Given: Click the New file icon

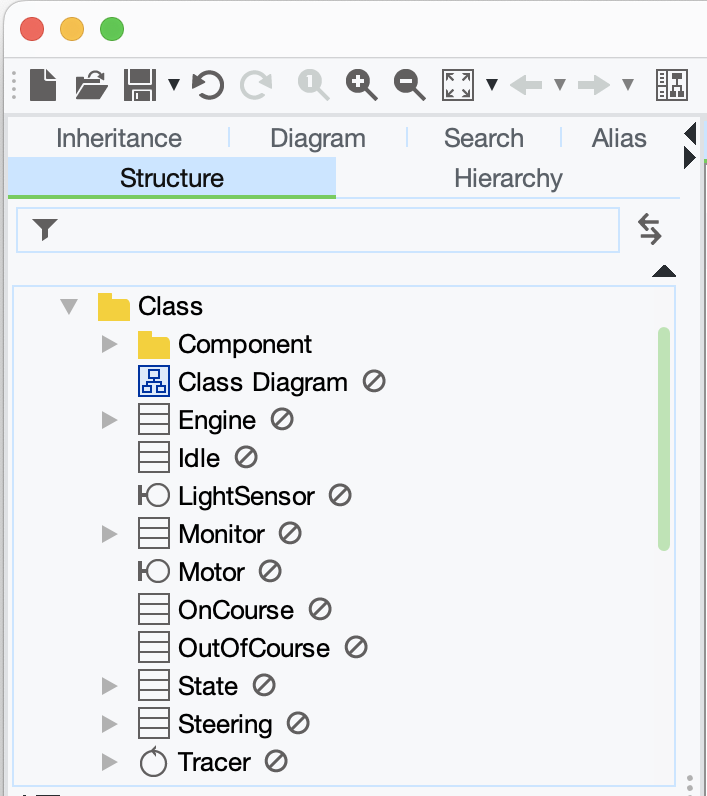Looking at the screenshot, I should 42,85.
